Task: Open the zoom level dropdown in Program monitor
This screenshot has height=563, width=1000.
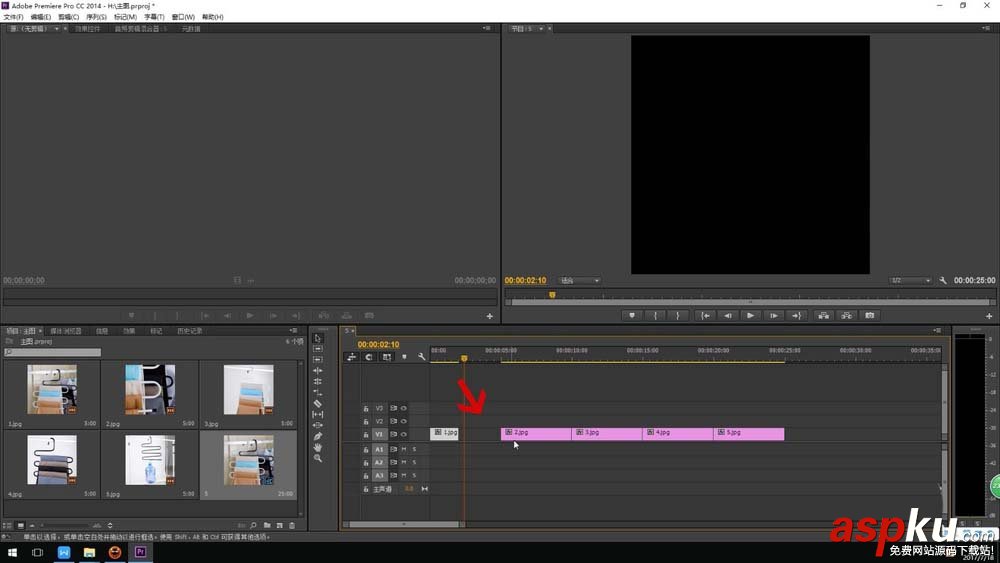Action: coord(580,281)
